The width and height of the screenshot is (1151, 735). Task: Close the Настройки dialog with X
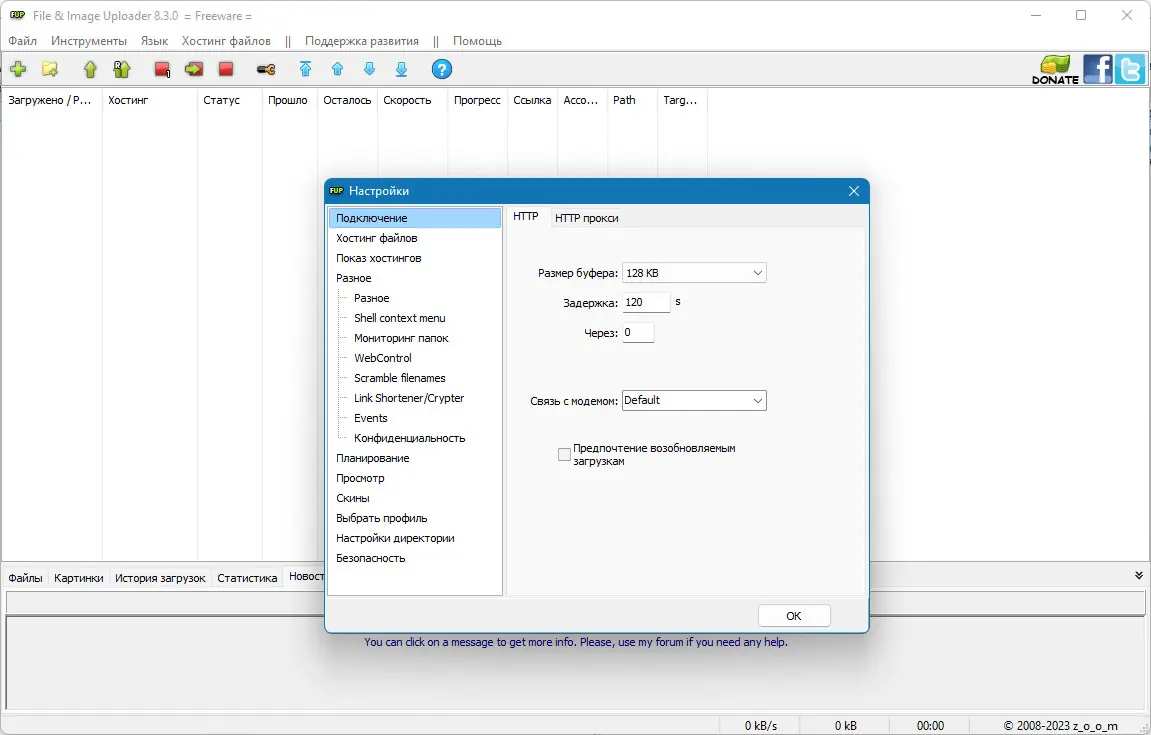pos(853,191)
